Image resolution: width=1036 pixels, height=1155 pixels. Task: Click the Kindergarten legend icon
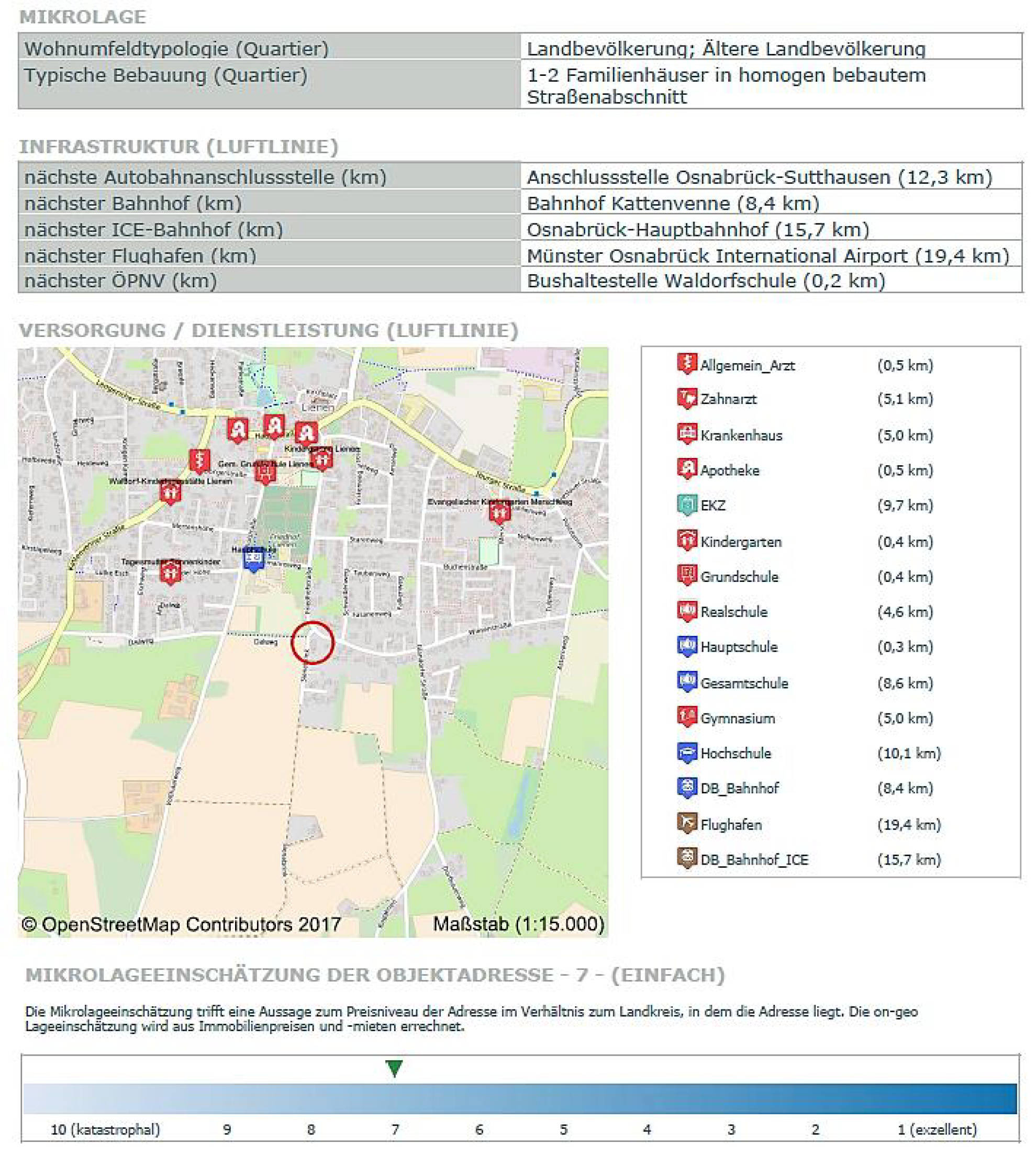(x=687, y=541)
